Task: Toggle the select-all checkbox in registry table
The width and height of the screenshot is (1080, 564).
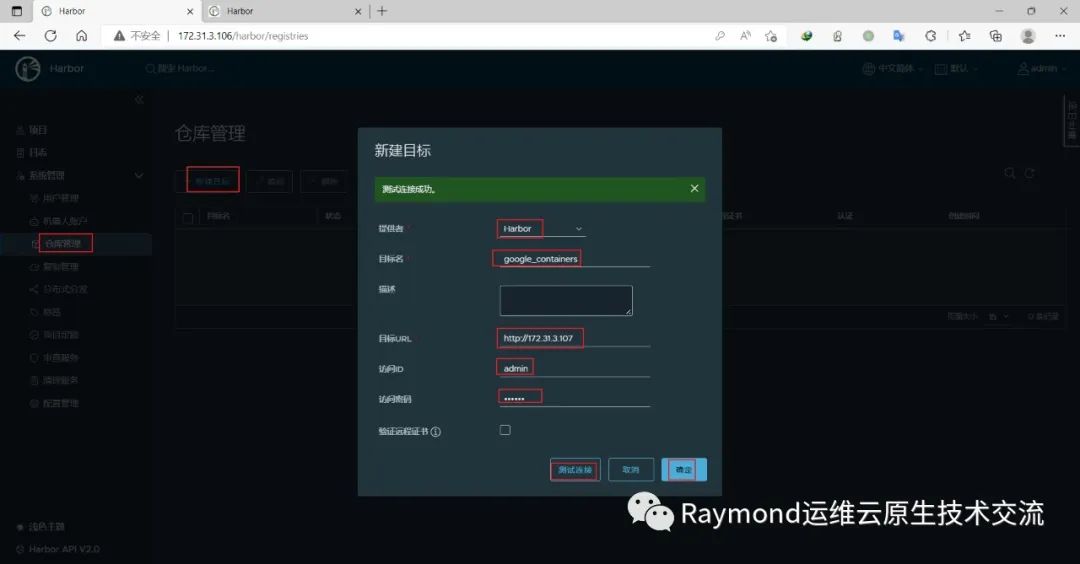Action: pyautogui.click(x=188, y=218)
